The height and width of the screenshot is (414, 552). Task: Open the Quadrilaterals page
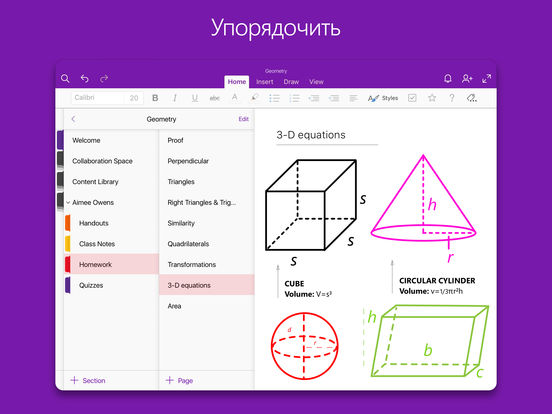tap(207, 244)
